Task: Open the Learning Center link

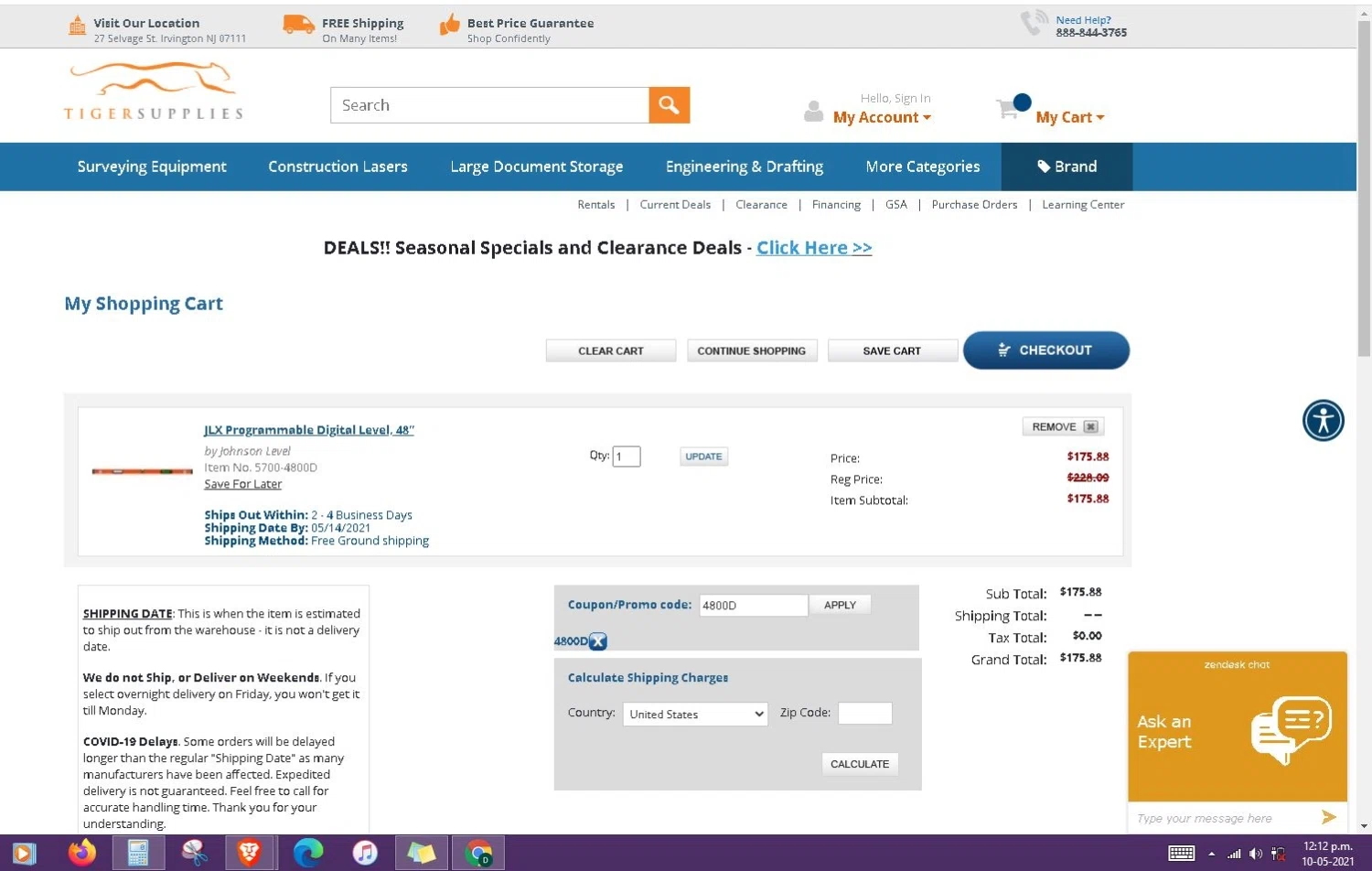Action: click(1083, 205)
